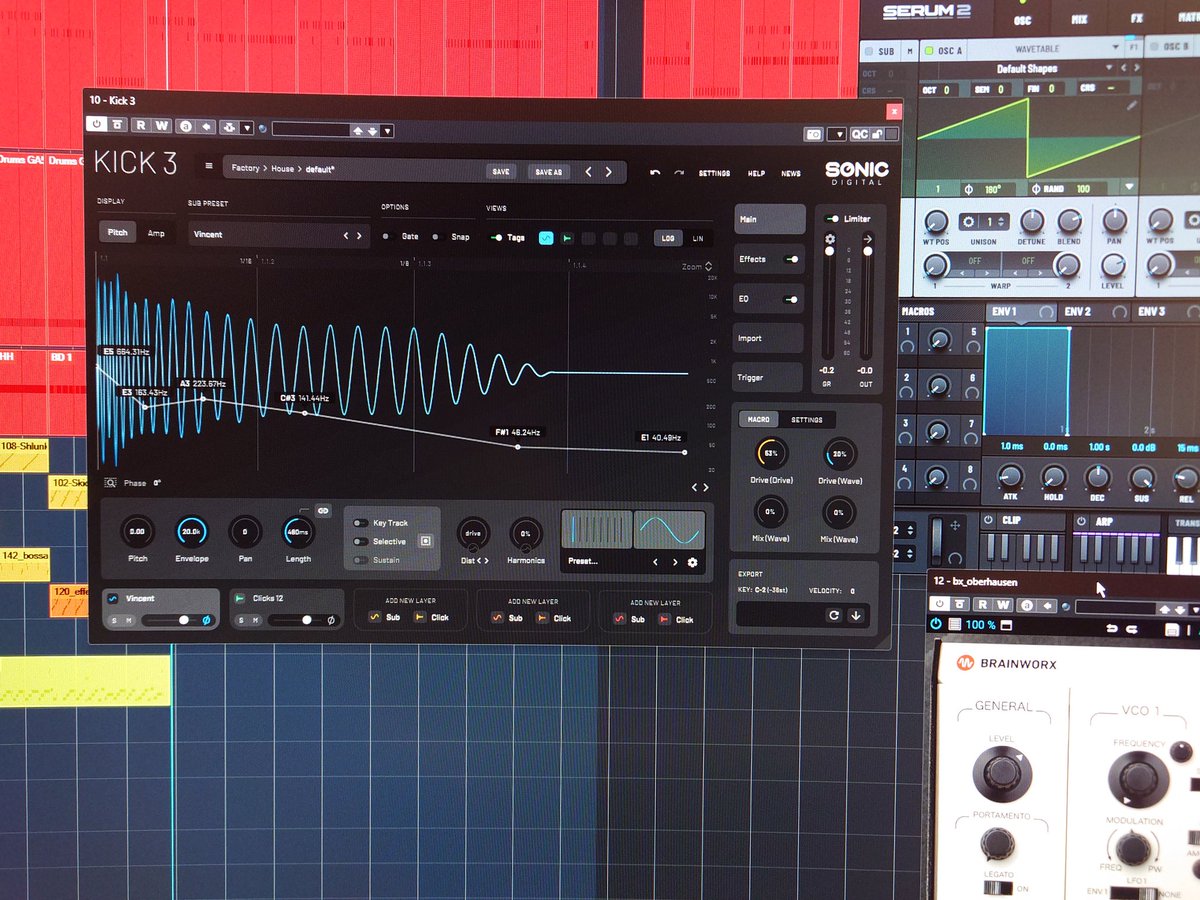The height and width of the screenshot is (900, 1200).
Task: Click the magnifier icon next to Phase
Action: pyautogui.click(x=110, y=483)
